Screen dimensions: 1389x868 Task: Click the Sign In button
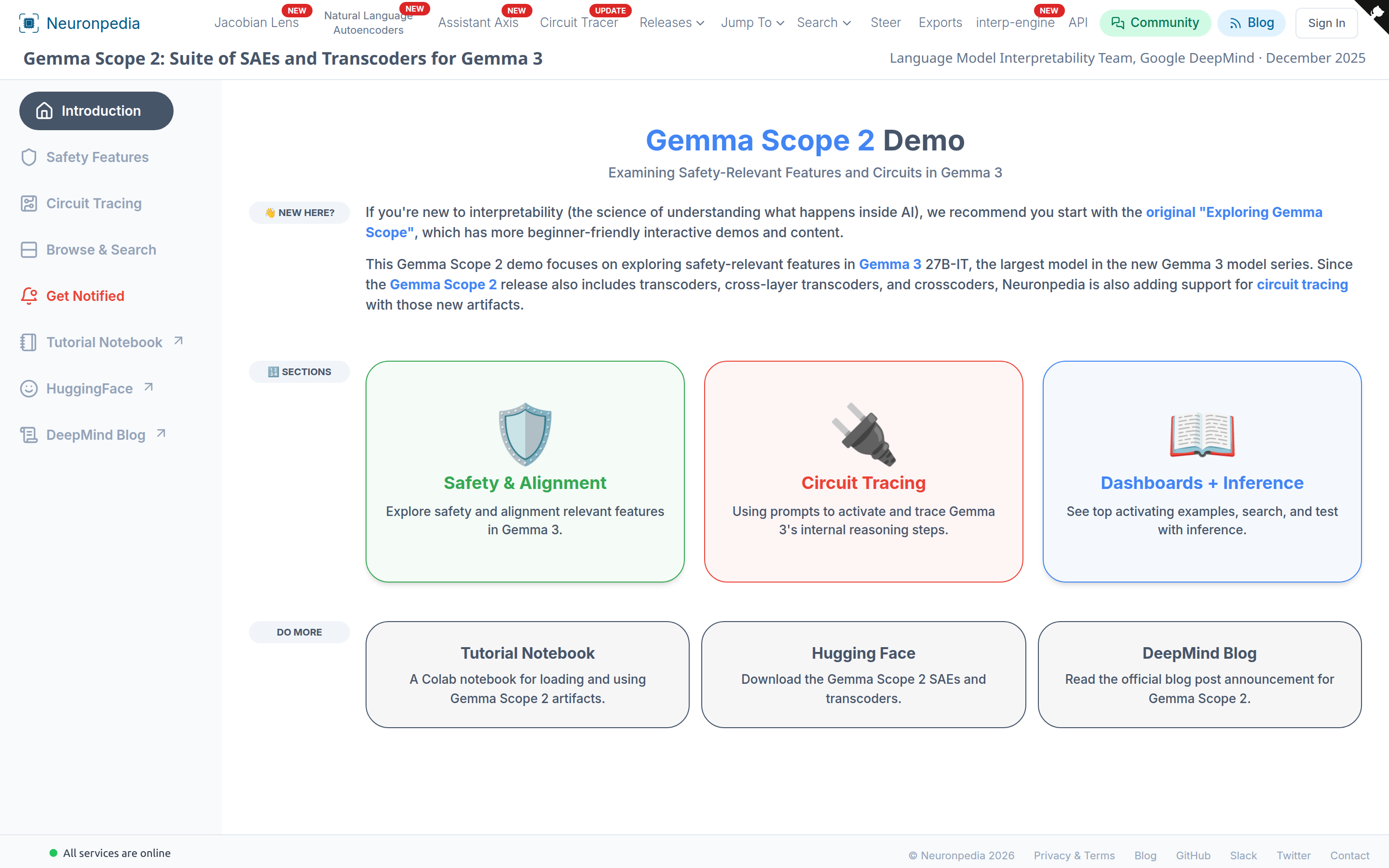pos(1326,23)
